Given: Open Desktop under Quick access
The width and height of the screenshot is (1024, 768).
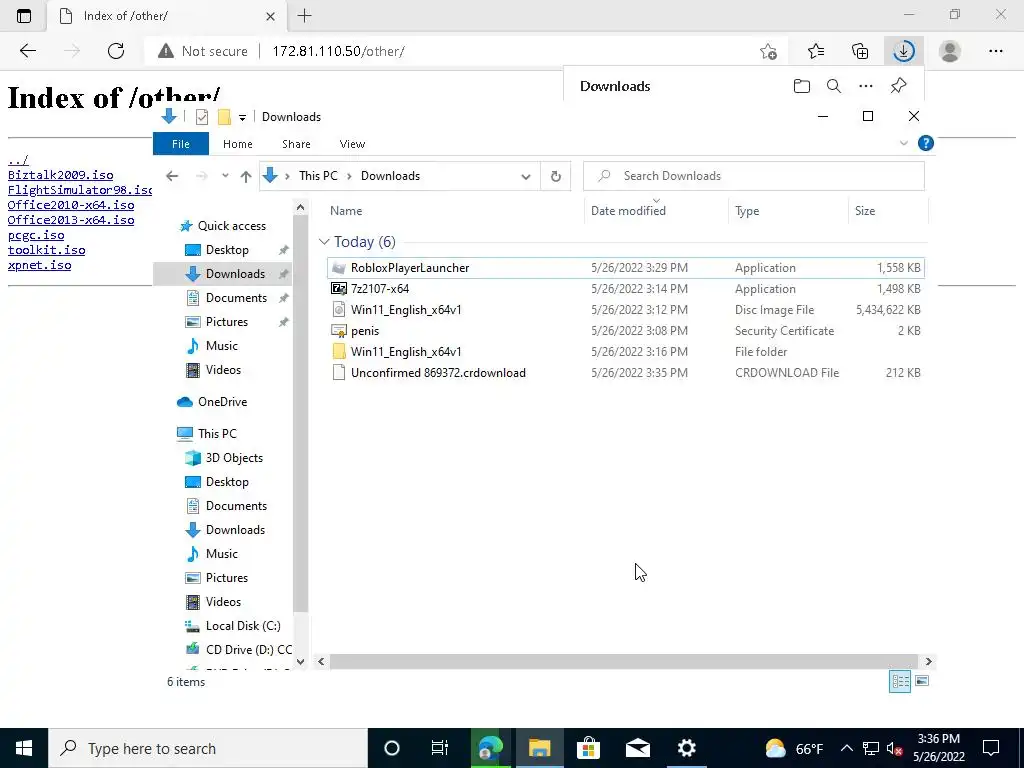Looking at the screenshot, I should tap(227, 249).
